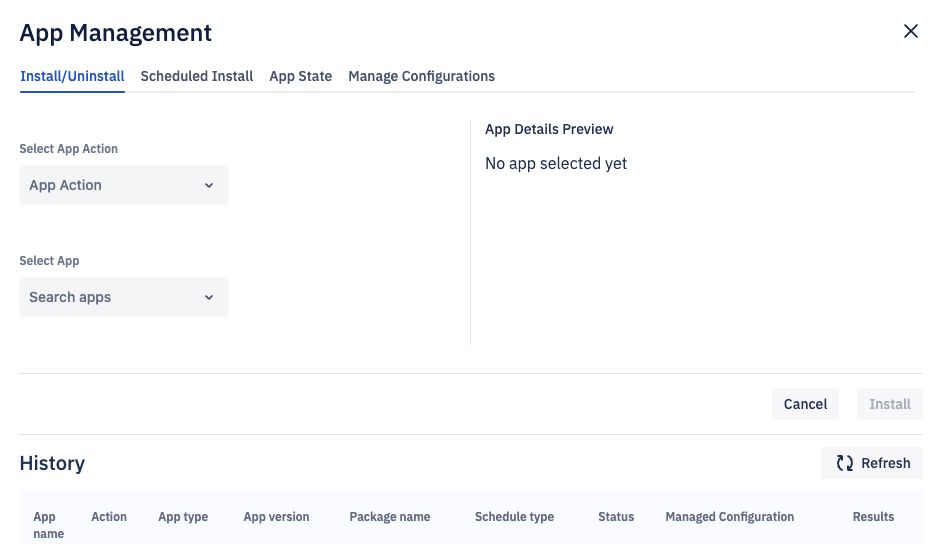Click the Managed Configuration column header
Screen dimensions: 947x544
pyautogui.click(x=730, y=517)
